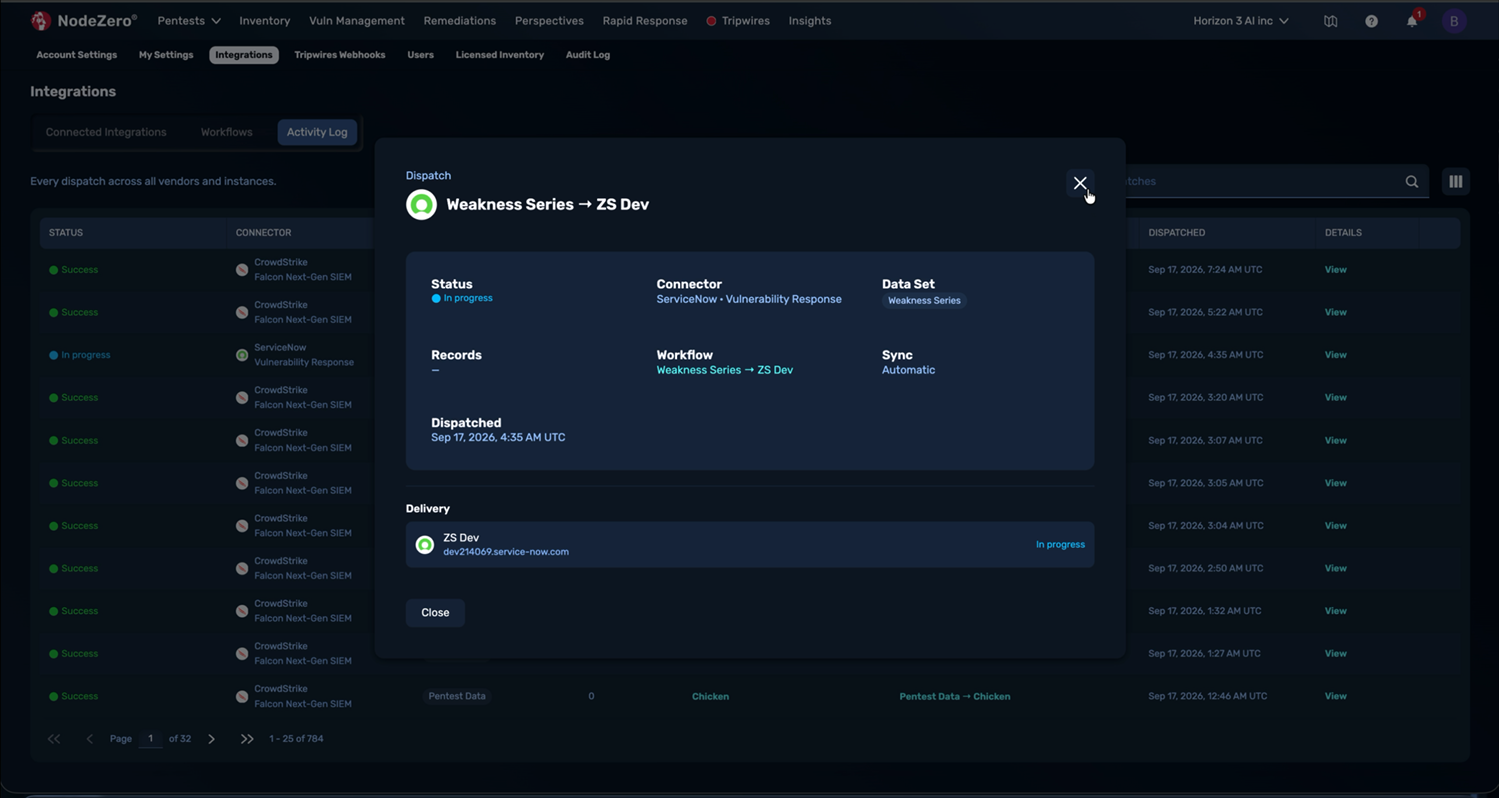1499x798 pixels.
Task: Click the red Tripwires indicator dot
Action: (711, 21)
